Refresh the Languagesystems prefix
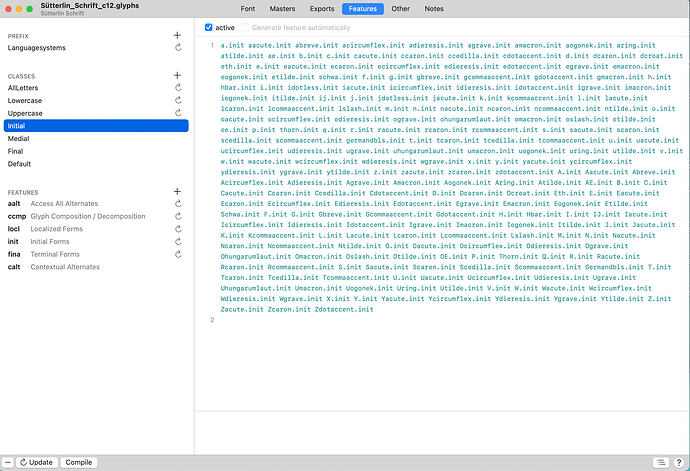This screenshot has height=471, width=690. [178, 48]
